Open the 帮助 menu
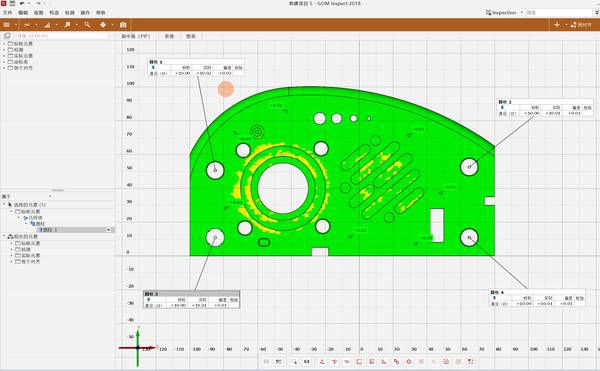This screenshot has height=371, width=600. click(x=101, y=13)
